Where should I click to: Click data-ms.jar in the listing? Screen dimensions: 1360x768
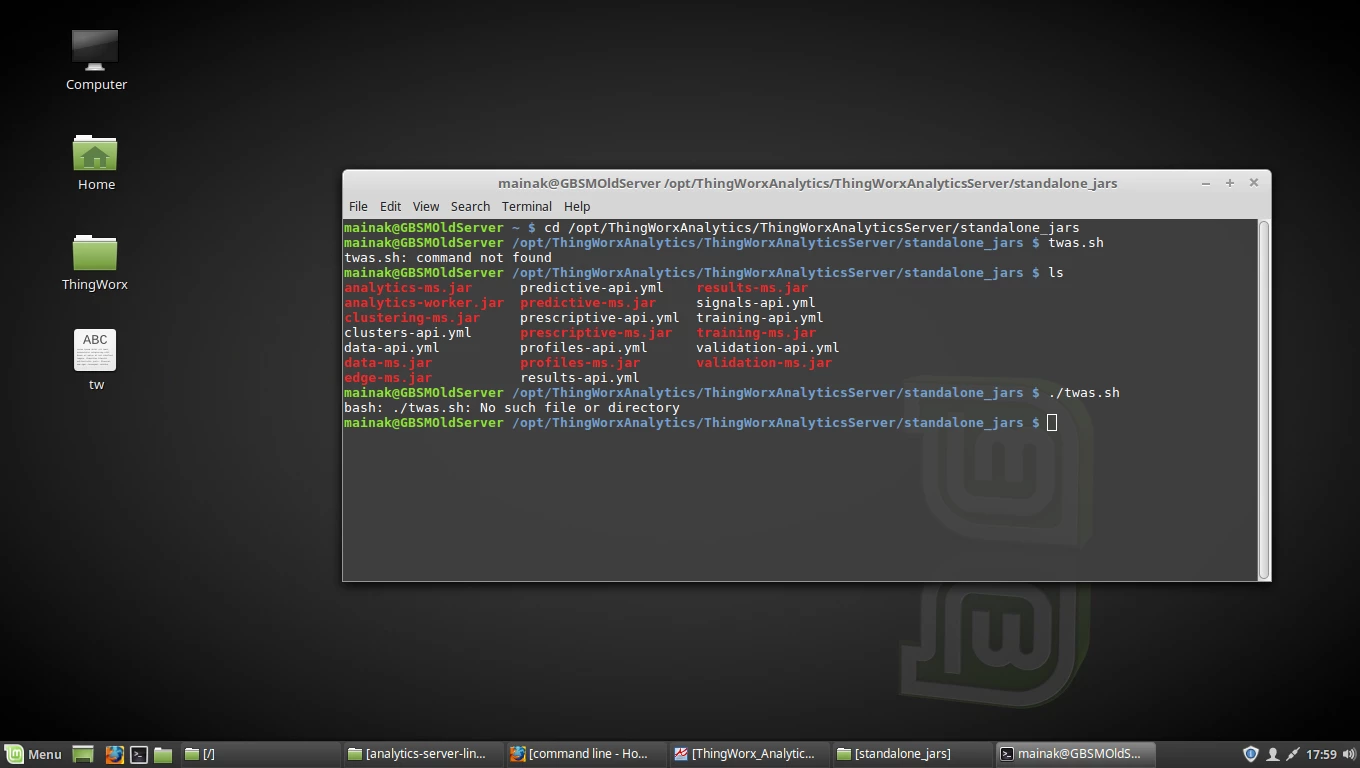(x=388, y=363)
